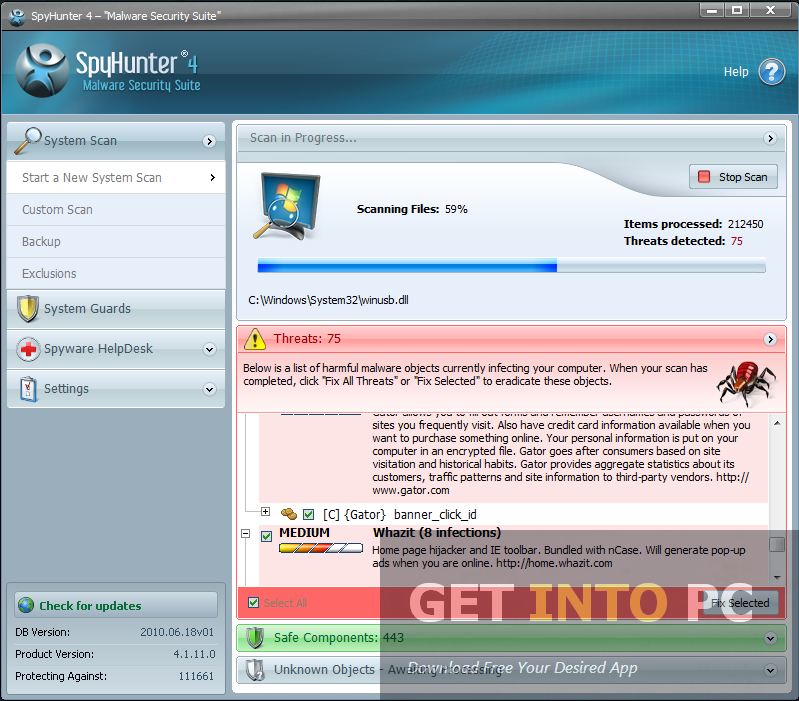799x701 pixels.
Task: Click the Check for updates button
Action: [115, 605]
